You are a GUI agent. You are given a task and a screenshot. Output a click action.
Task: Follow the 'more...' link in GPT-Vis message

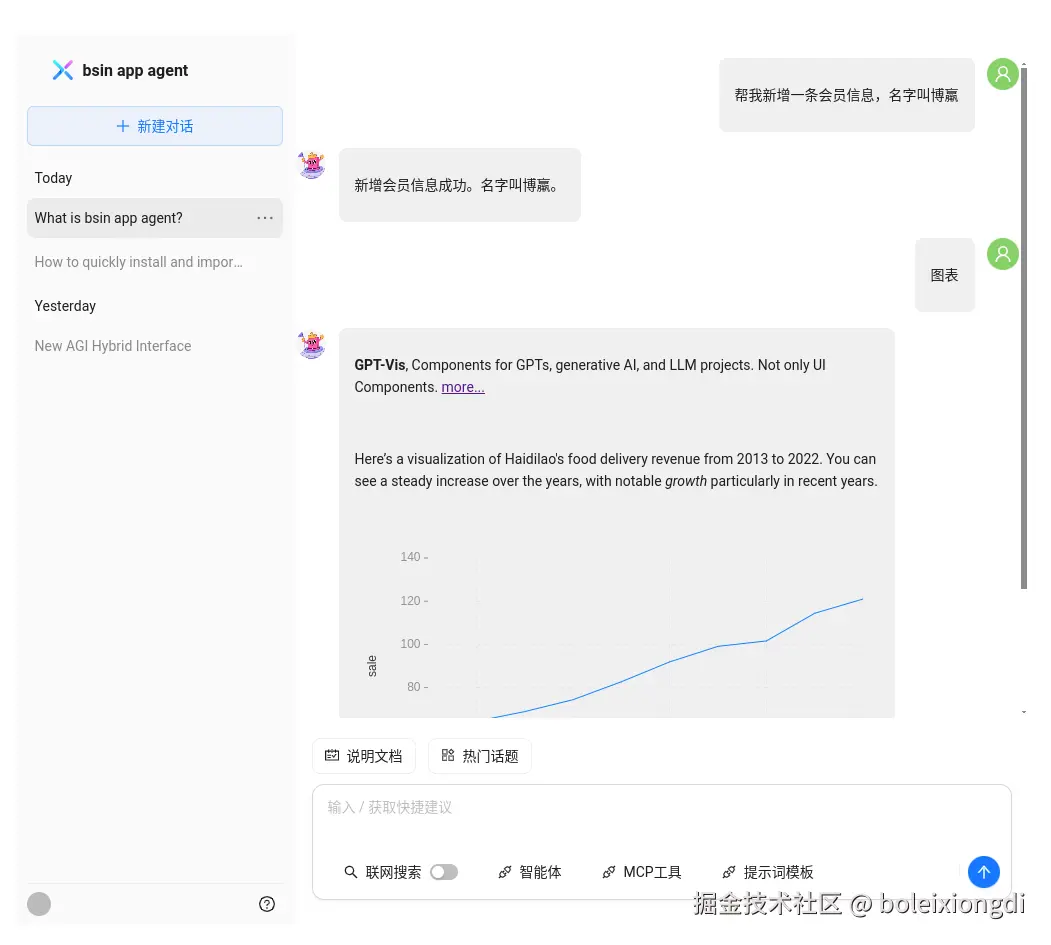(x=462, y=387)
